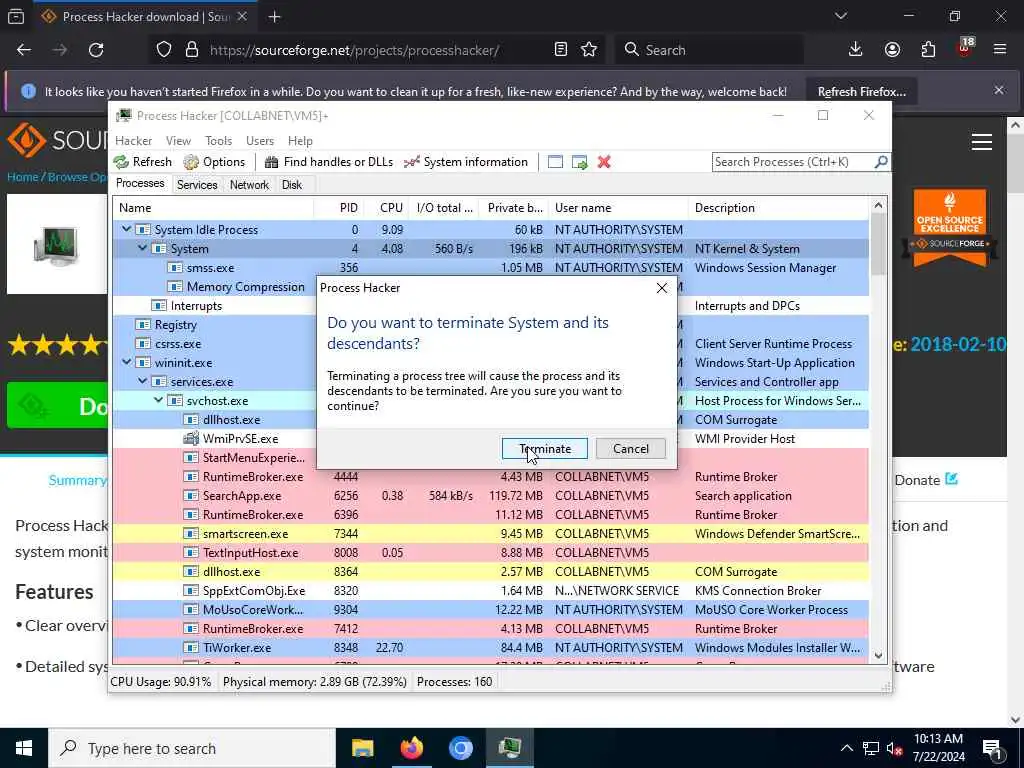Open File Explorer from the taskbar

tap(362, 748)
